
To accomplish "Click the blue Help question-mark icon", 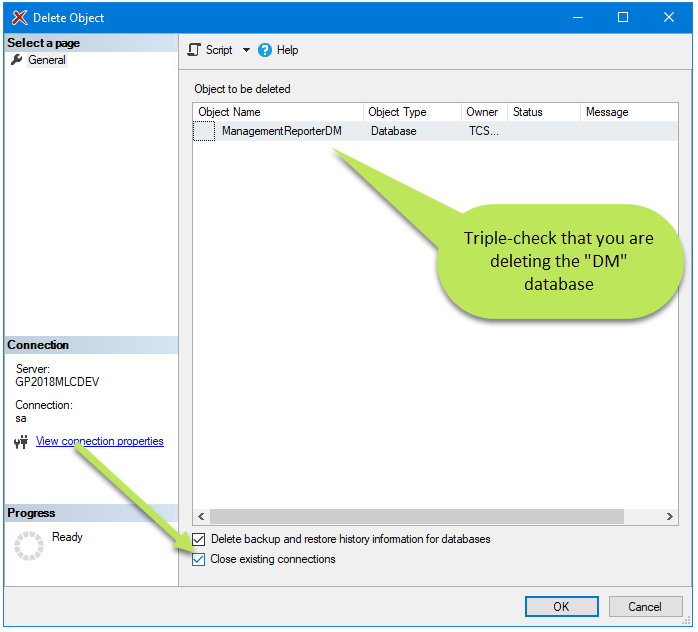I will coord(264,50).
